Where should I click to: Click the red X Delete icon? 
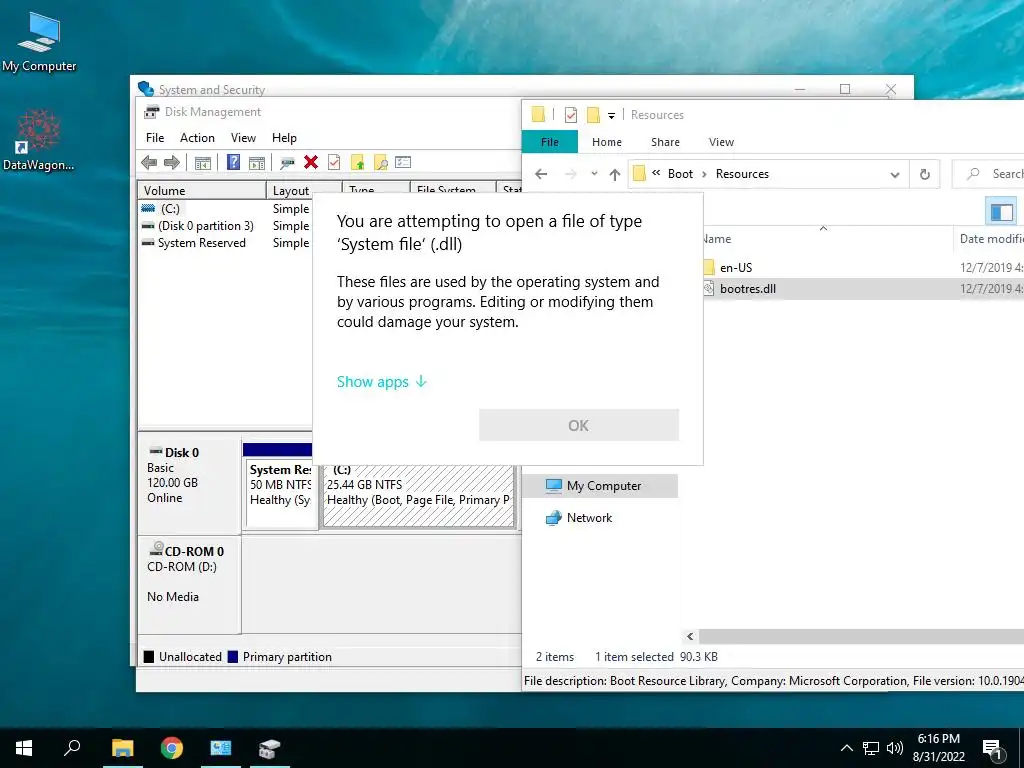[x=311, y=162]
